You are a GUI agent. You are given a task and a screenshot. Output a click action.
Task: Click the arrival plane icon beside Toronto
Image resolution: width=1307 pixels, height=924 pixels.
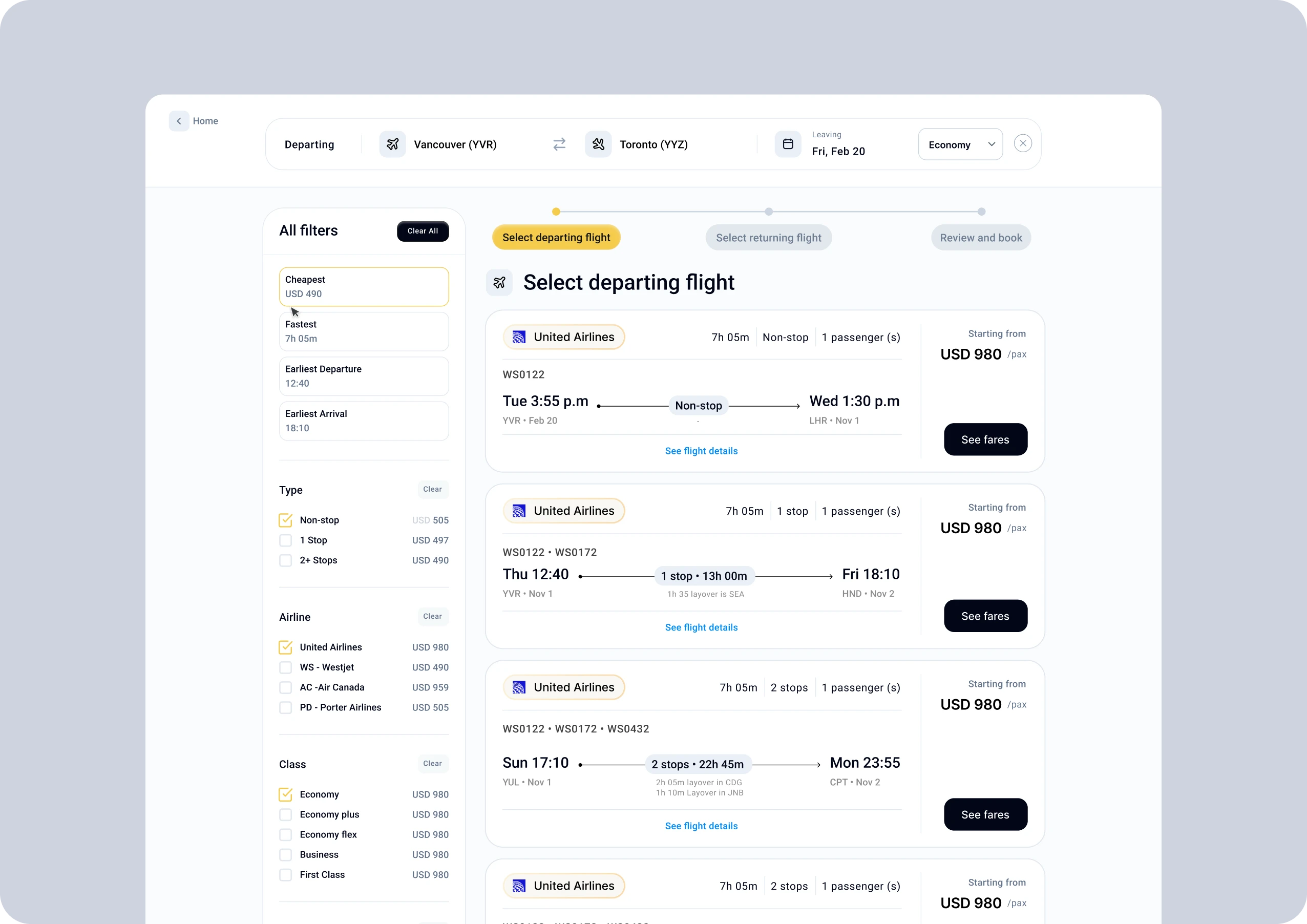pos(598,144)
